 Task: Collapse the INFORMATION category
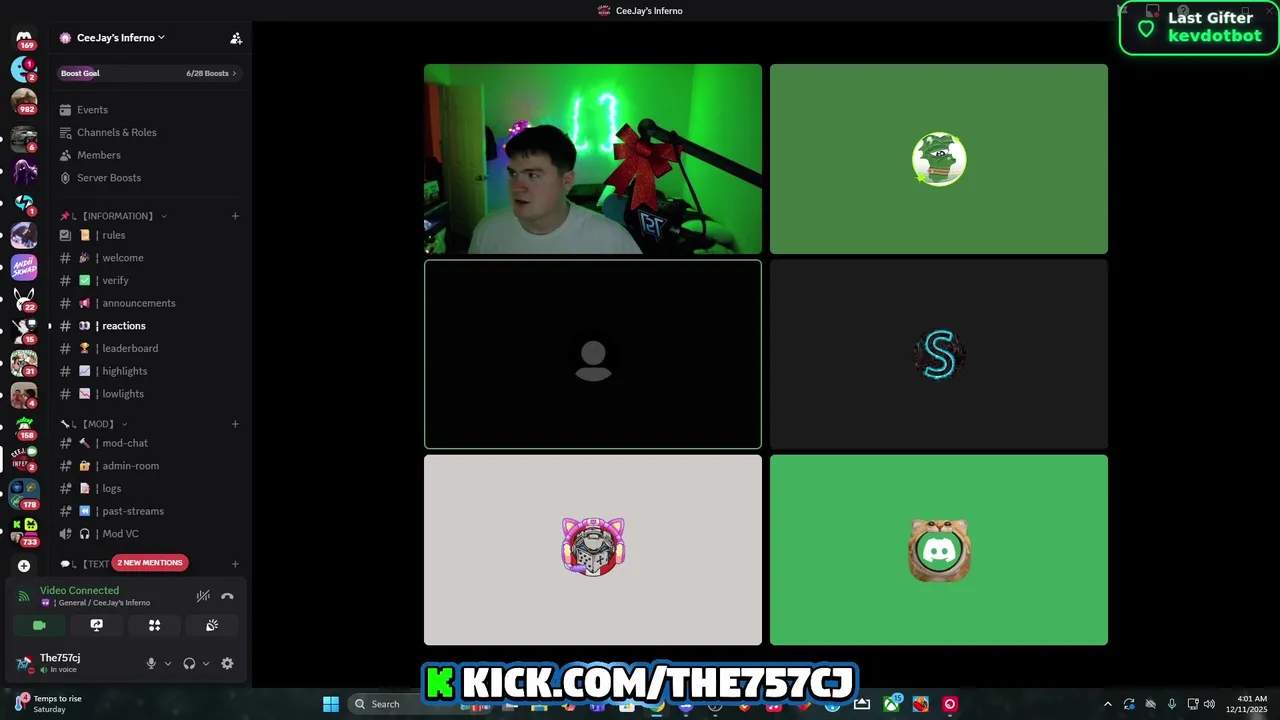pyautogui.click(x=113, y=216)
